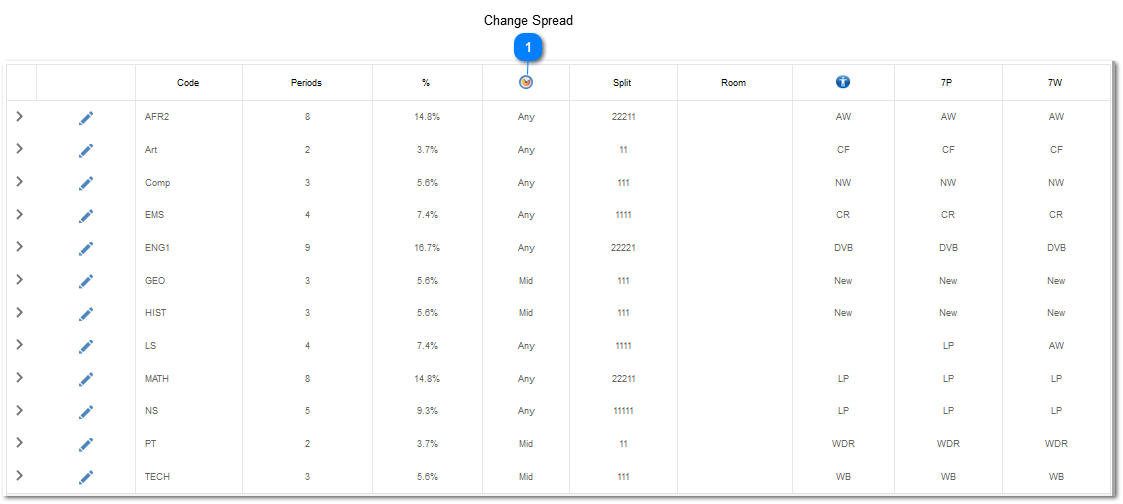Select the Mid spread cell for GEO
The width and height of the screenshot is (1123, 504).
[x=526, y=281]
